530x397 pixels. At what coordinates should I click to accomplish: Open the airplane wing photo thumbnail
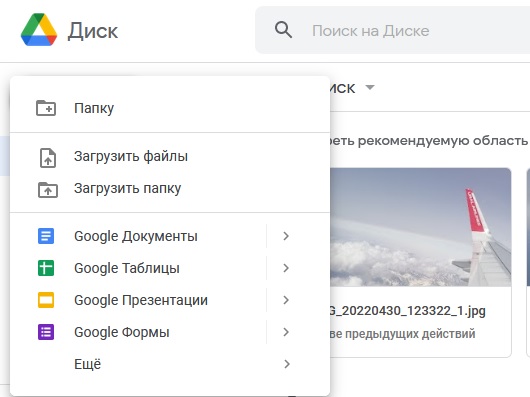click(420, 227)
